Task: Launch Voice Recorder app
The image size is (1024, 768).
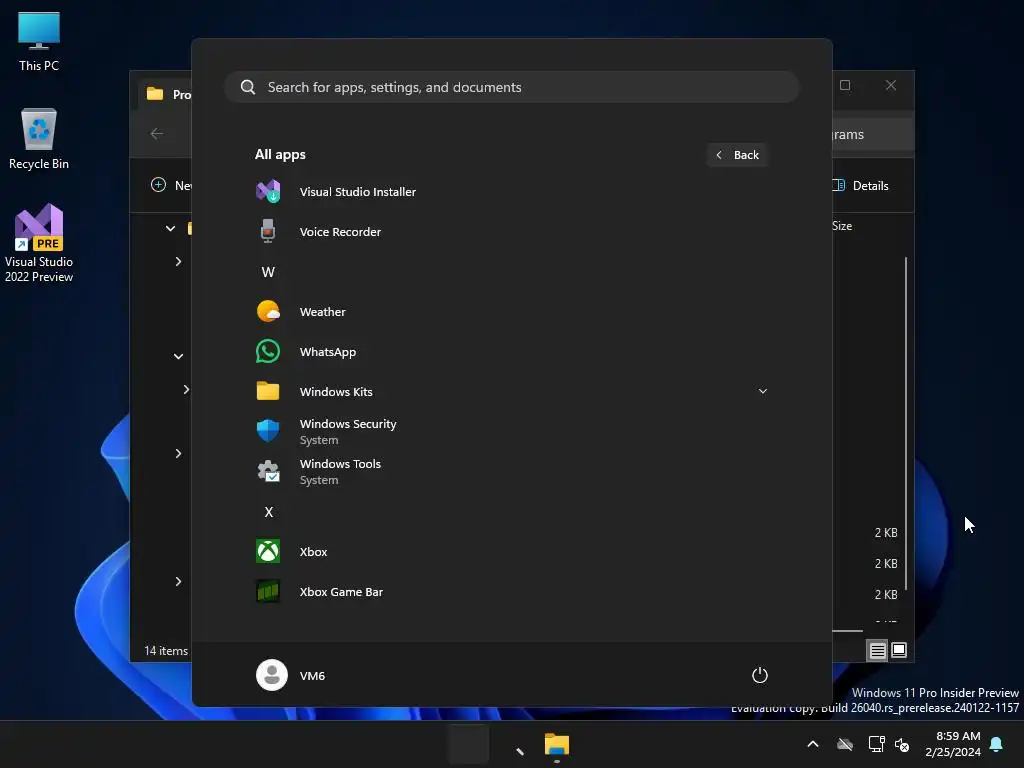Action: pos(511,232)
